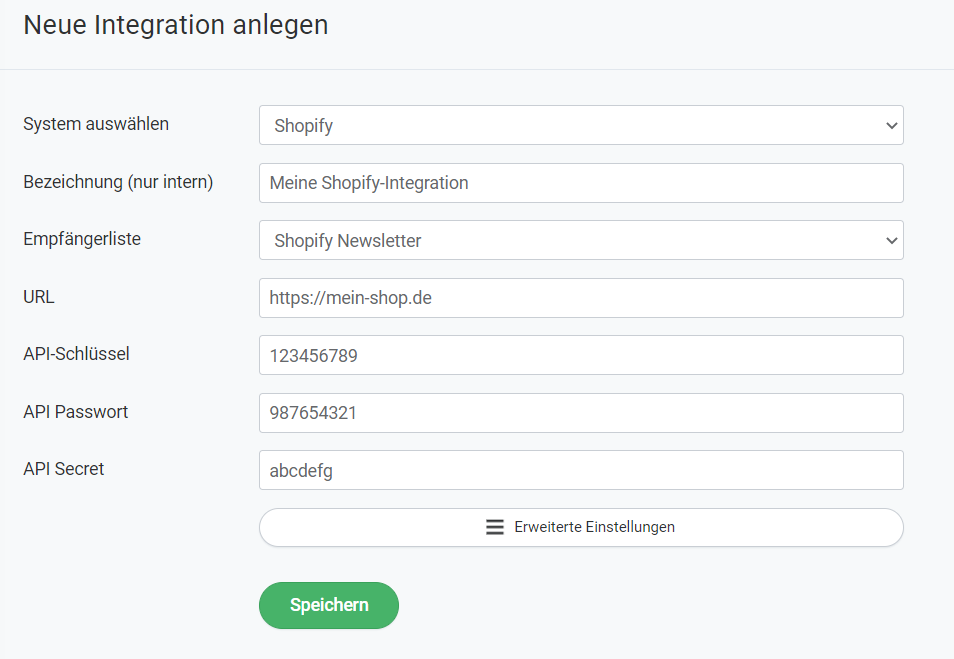The image size is (954, 659).
Task: Click the URL label text
Action: [38, 297]
